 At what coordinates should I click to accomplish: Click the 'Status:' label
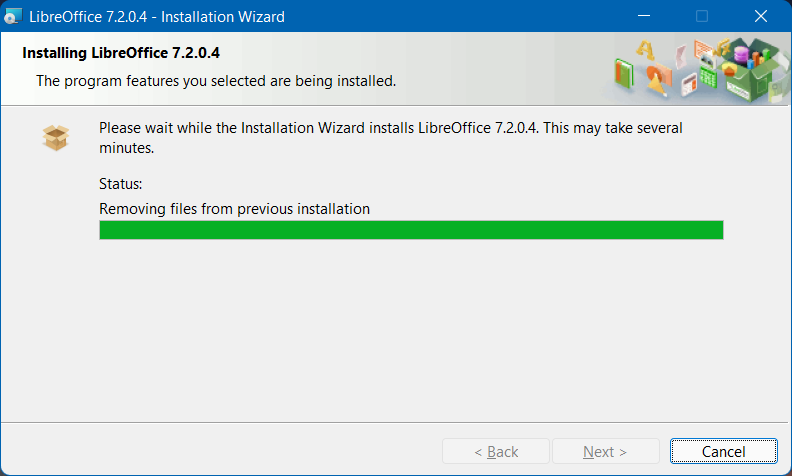coord(121,184)
